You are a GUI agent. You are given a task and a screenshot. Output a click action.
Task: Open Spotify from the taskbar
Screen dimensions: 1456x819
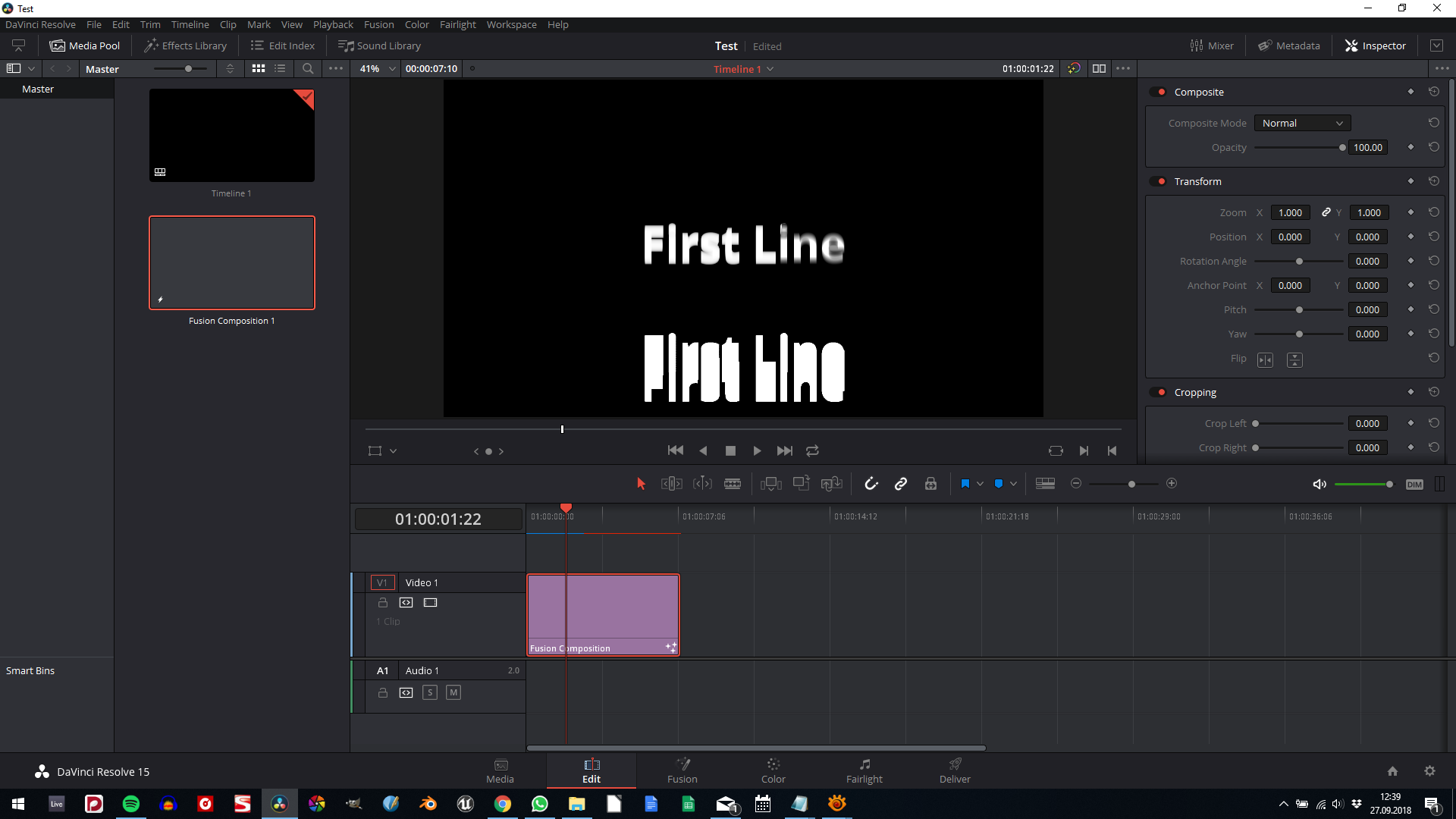[x=130, y=804]
